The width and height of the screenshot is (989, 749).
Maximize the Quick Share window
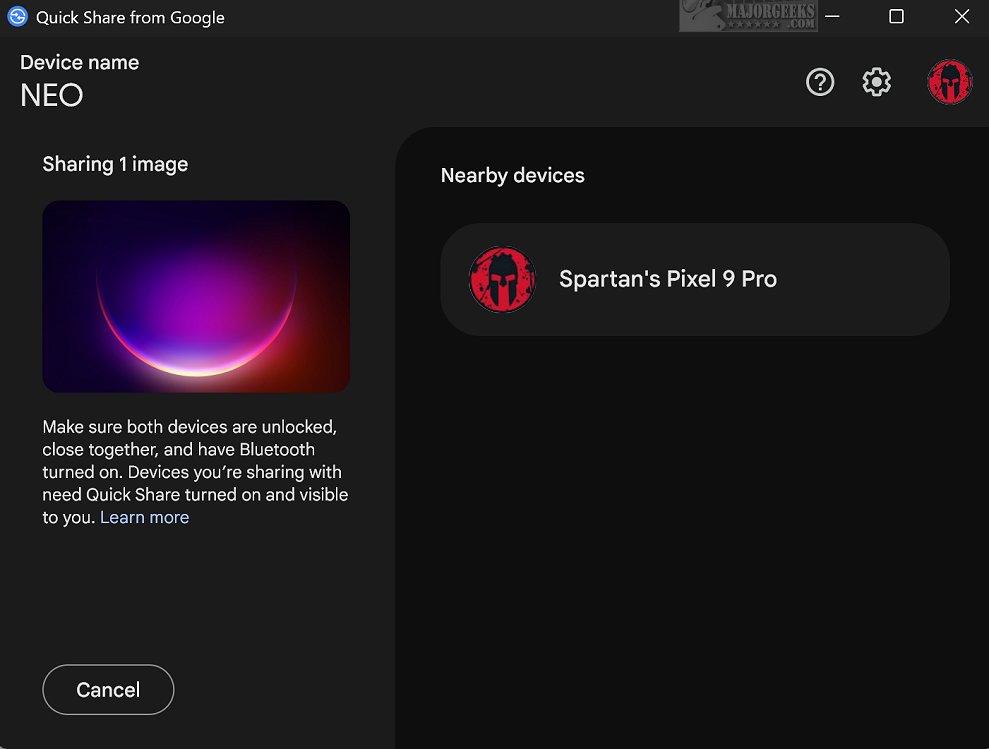896,16
